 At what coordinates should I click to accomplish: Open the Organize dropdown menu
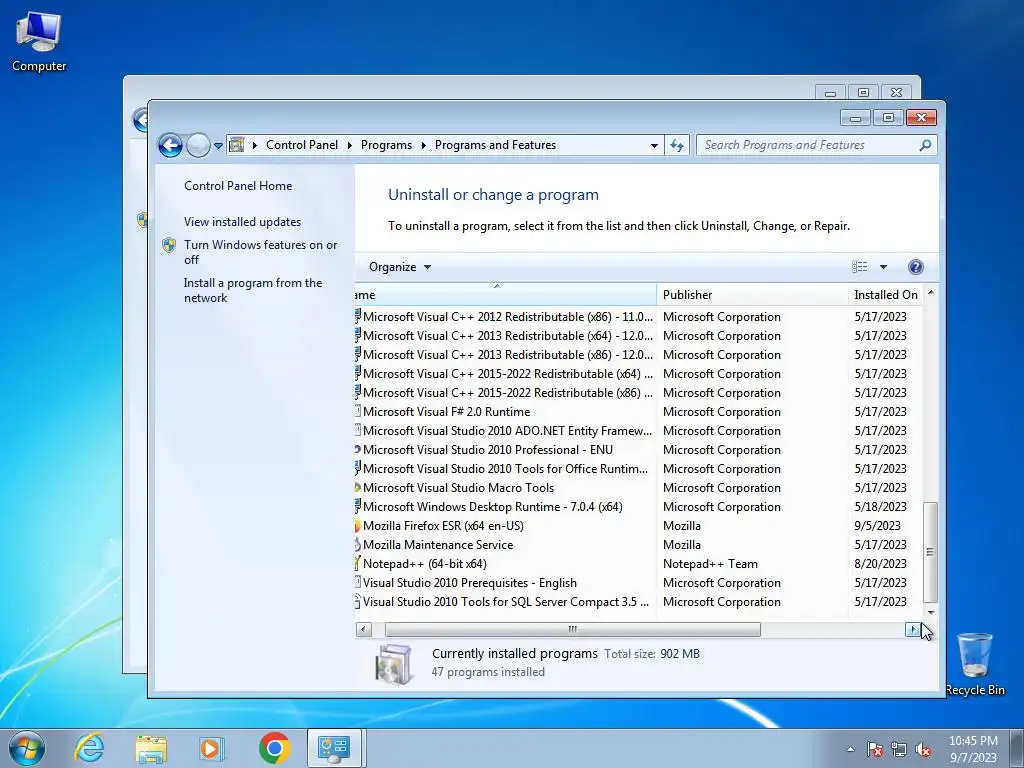coord(400,266)
